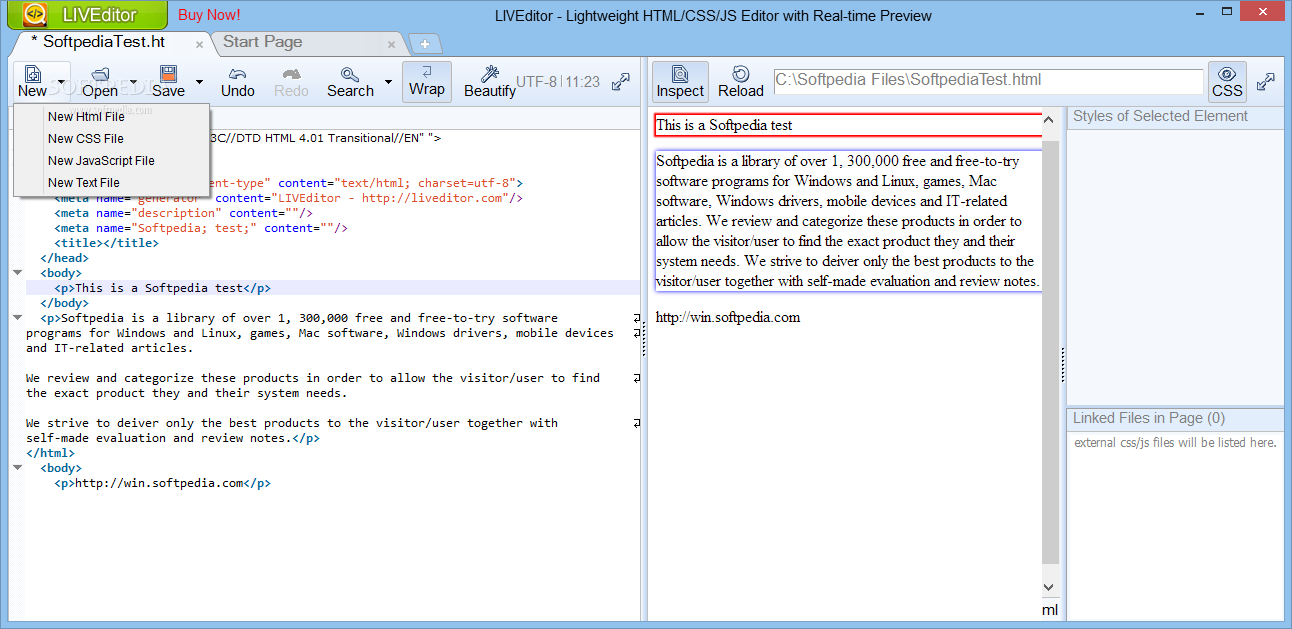
Task: Collapse the second body tag fold arrow
Action: pos(17,467)
